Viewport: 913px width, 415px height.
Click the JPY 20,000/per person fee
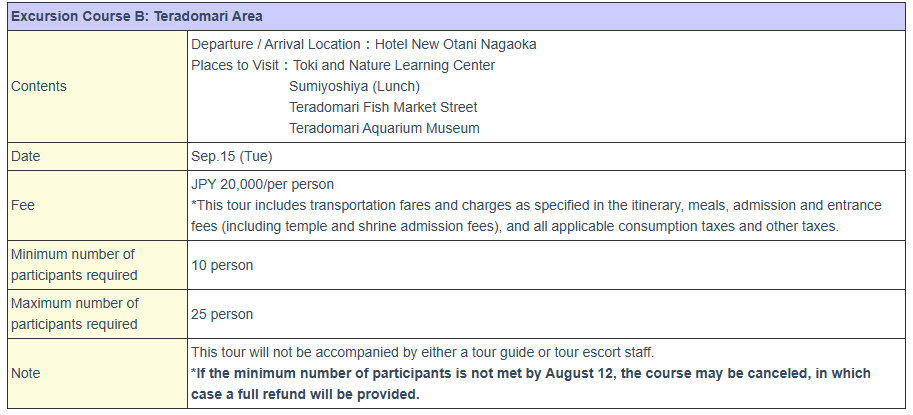[x=263, y=185]
